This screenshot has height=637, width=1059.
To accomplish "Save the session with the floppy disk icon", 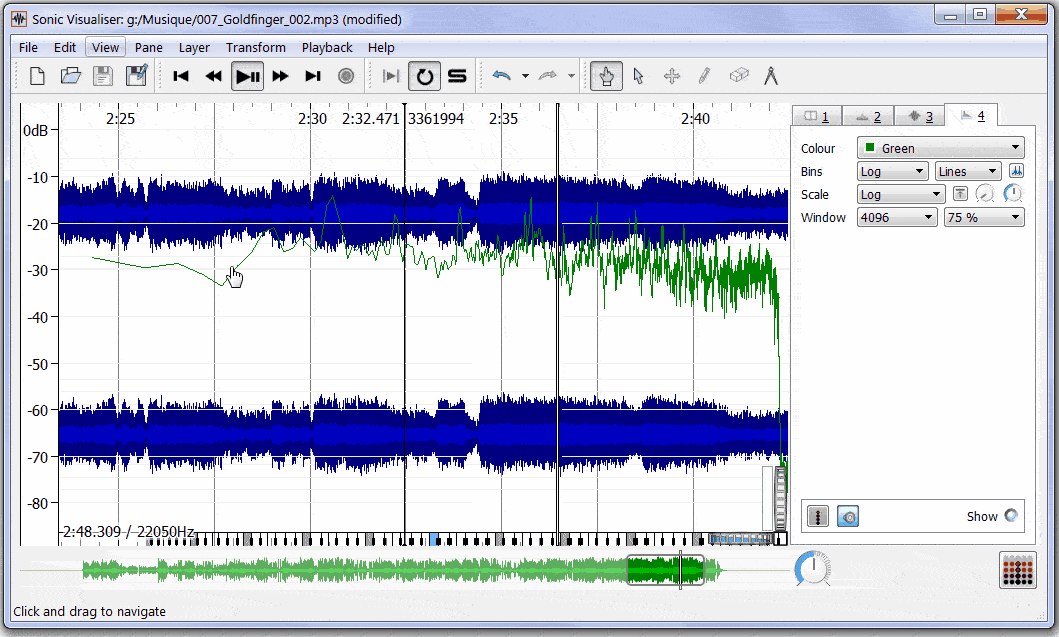I will 103,76.
